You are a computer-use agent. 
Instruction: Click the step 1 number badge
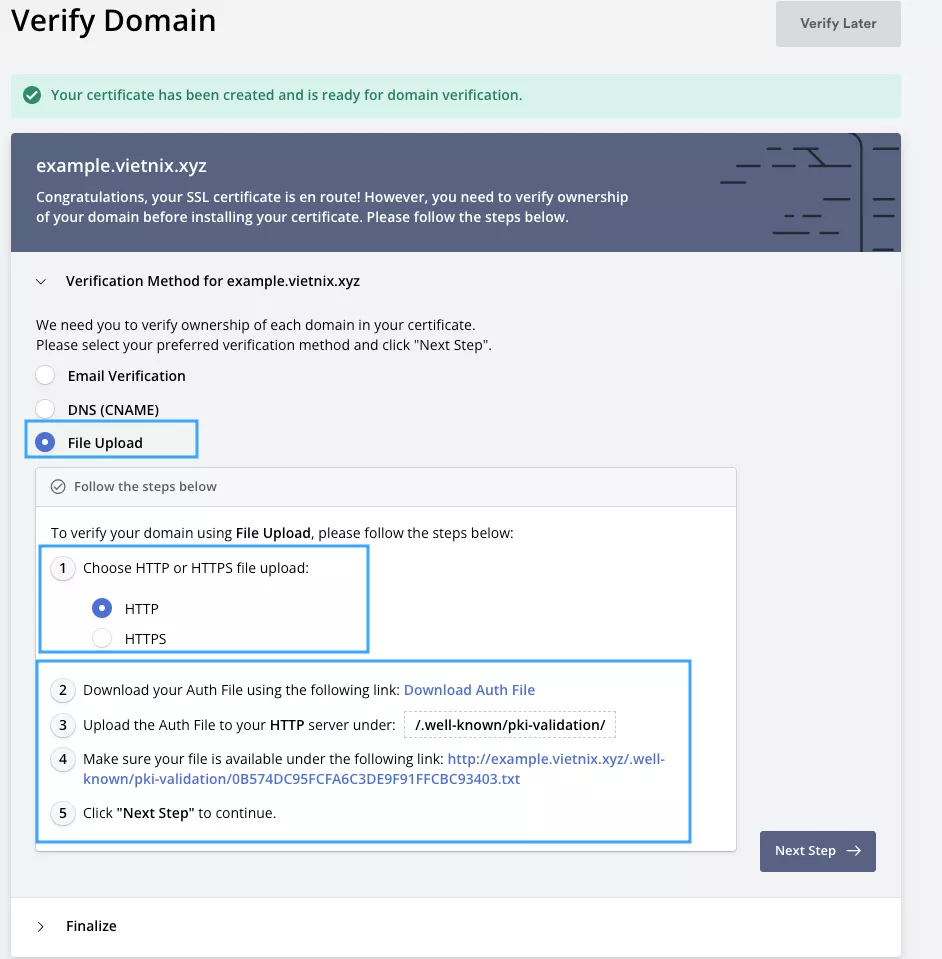tap(63, 569)
